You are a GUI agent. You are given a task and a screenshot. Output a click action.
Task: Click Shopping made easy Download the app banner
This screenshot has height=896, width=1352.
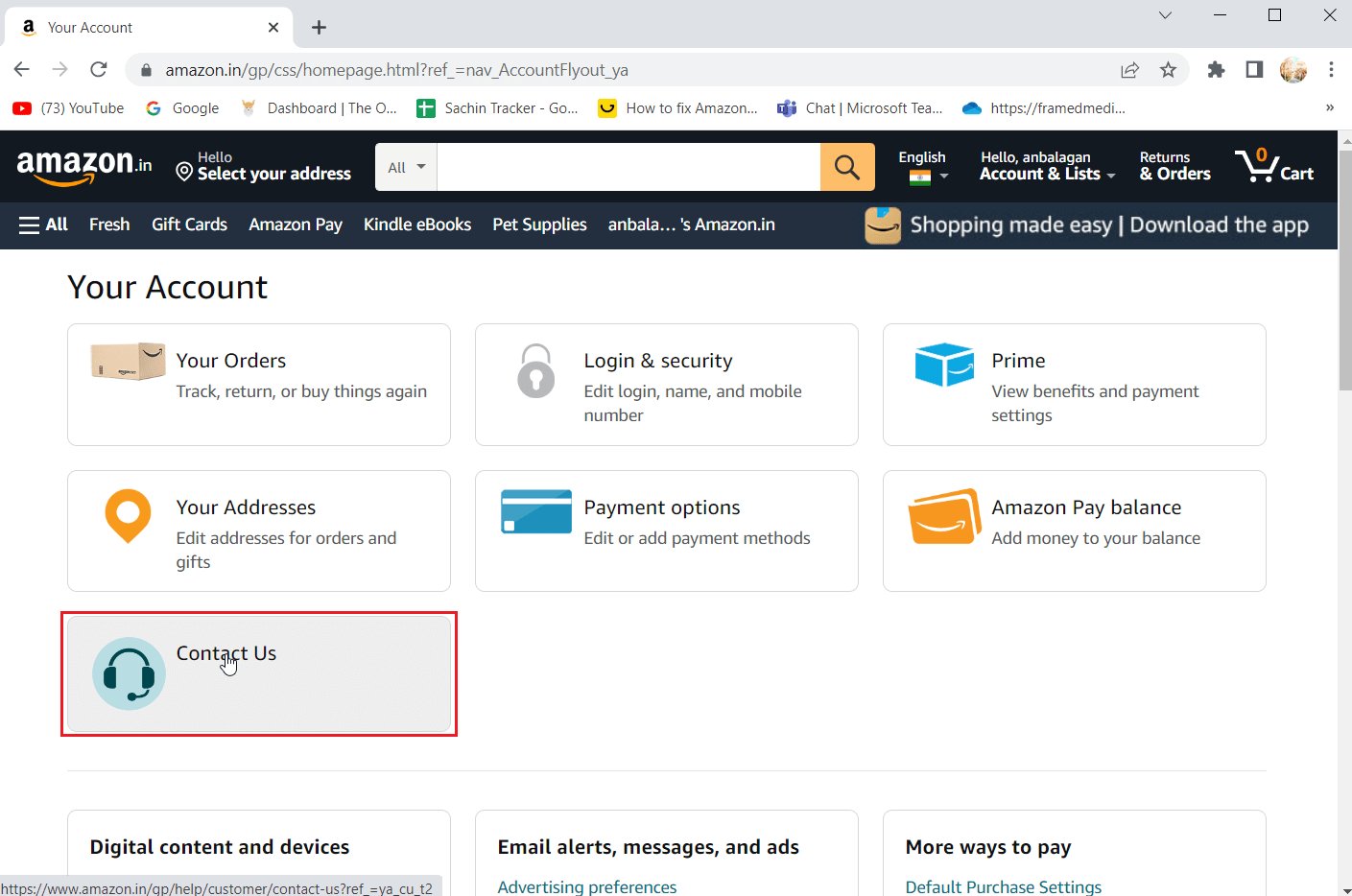1086,225
